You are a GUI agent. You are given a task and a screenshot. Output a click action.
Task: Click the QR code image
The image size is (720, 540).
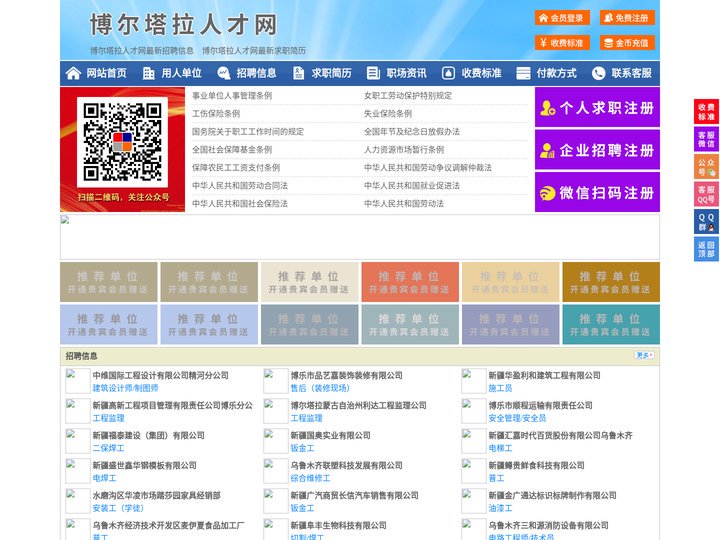122,142
